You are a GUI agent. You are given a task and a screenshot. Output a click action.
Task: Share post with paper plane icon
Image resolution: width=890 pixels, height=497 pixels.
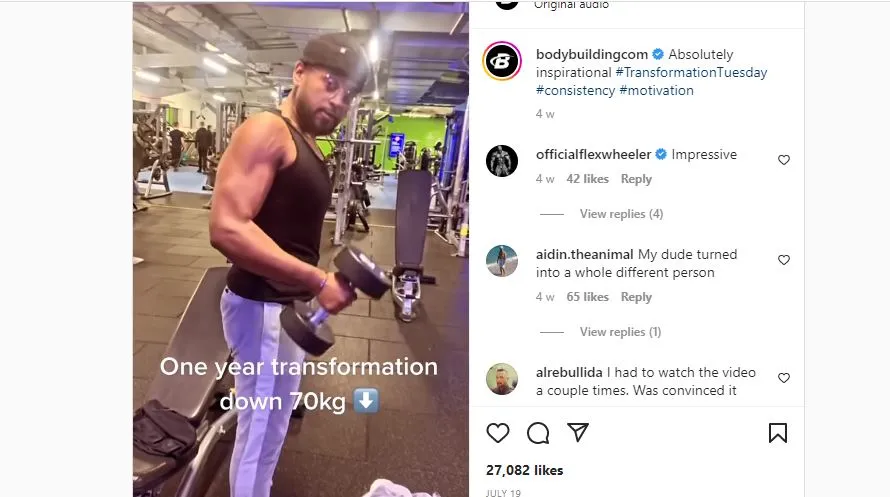coord(577,433)
